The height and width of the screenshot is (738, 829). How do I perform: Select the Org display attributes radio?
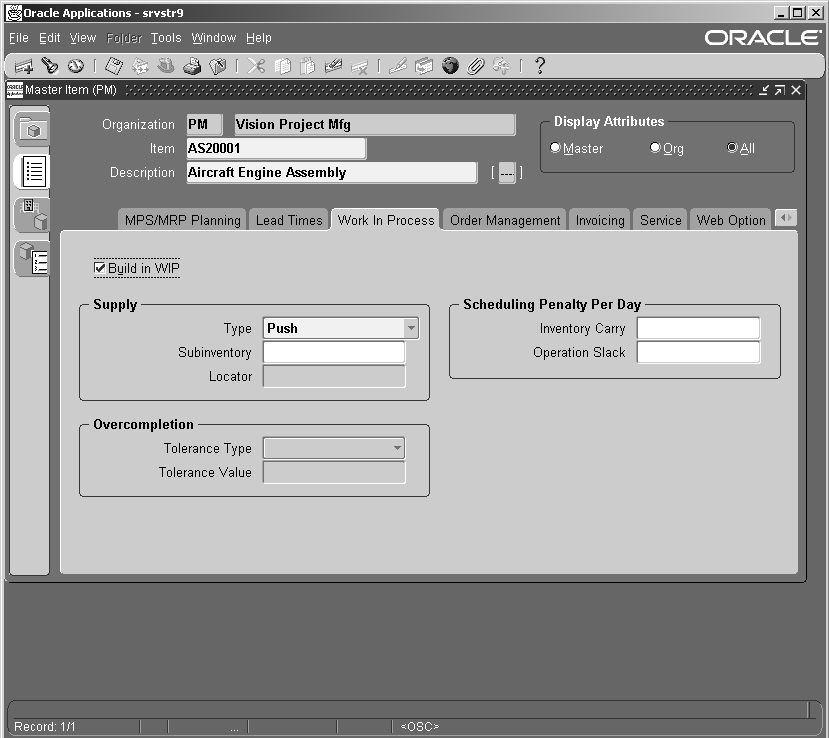click(x=655, y=147)
